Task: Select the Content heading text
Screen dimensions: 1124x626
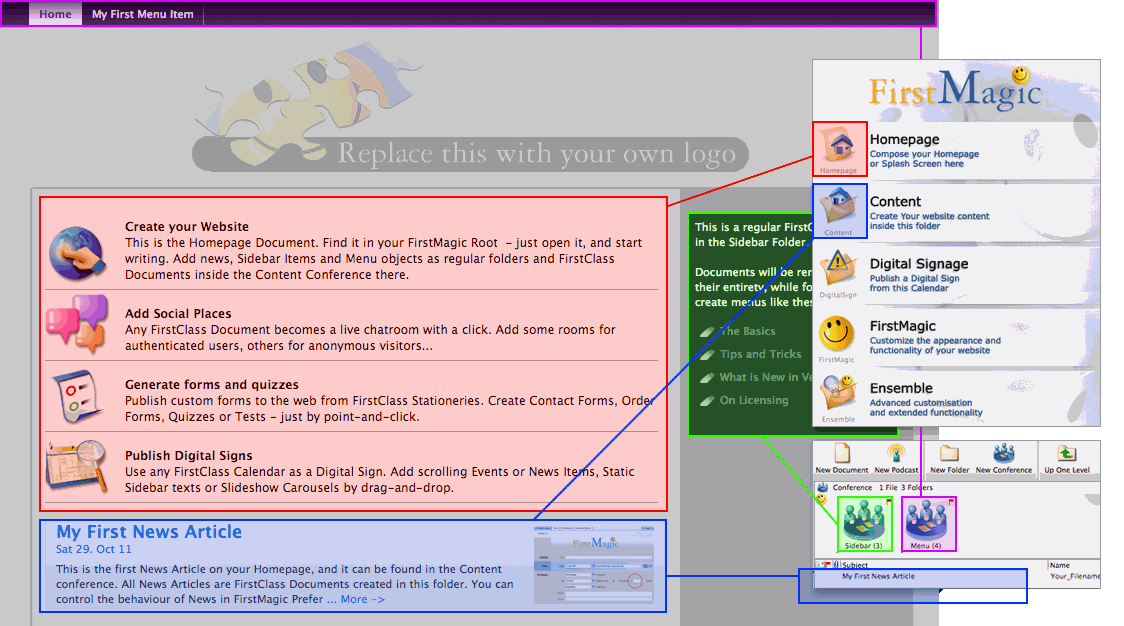Action: tap(895, 201)
